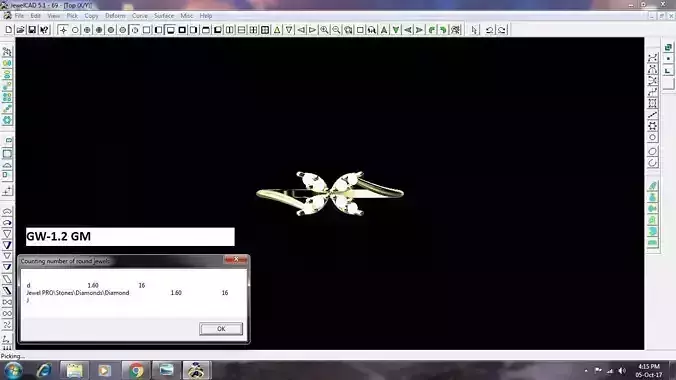Open the File Explorer folder on taskbar
The width and height of the screenshot is (676, 380).
[x=74, y=370]
